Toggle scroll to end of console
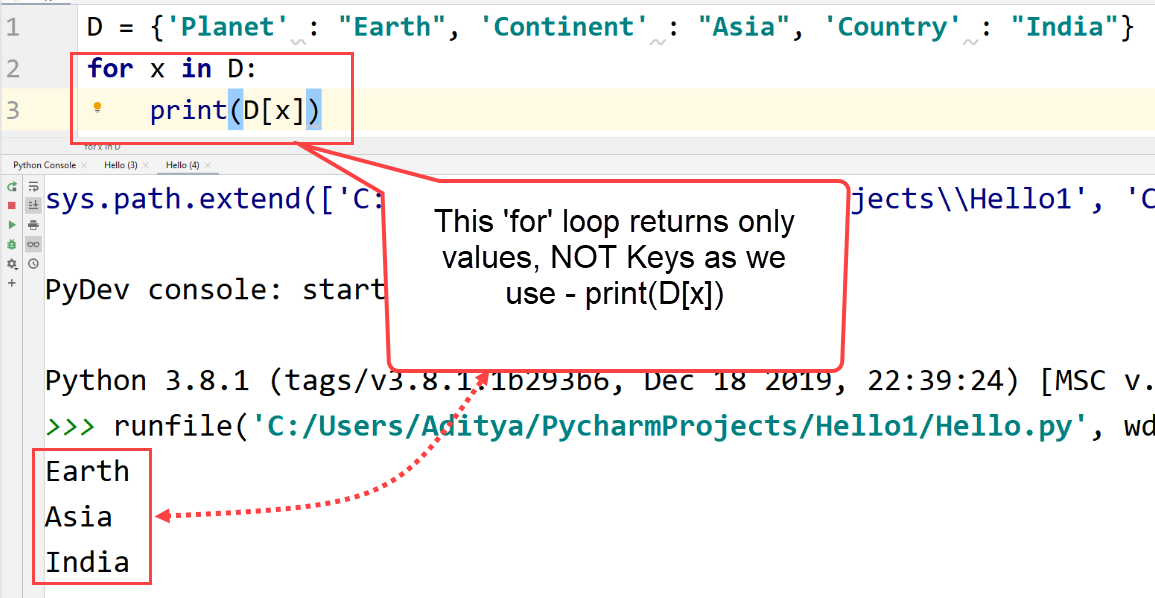The width and height of the screenshot is (1155, 598). coord(33,206)
